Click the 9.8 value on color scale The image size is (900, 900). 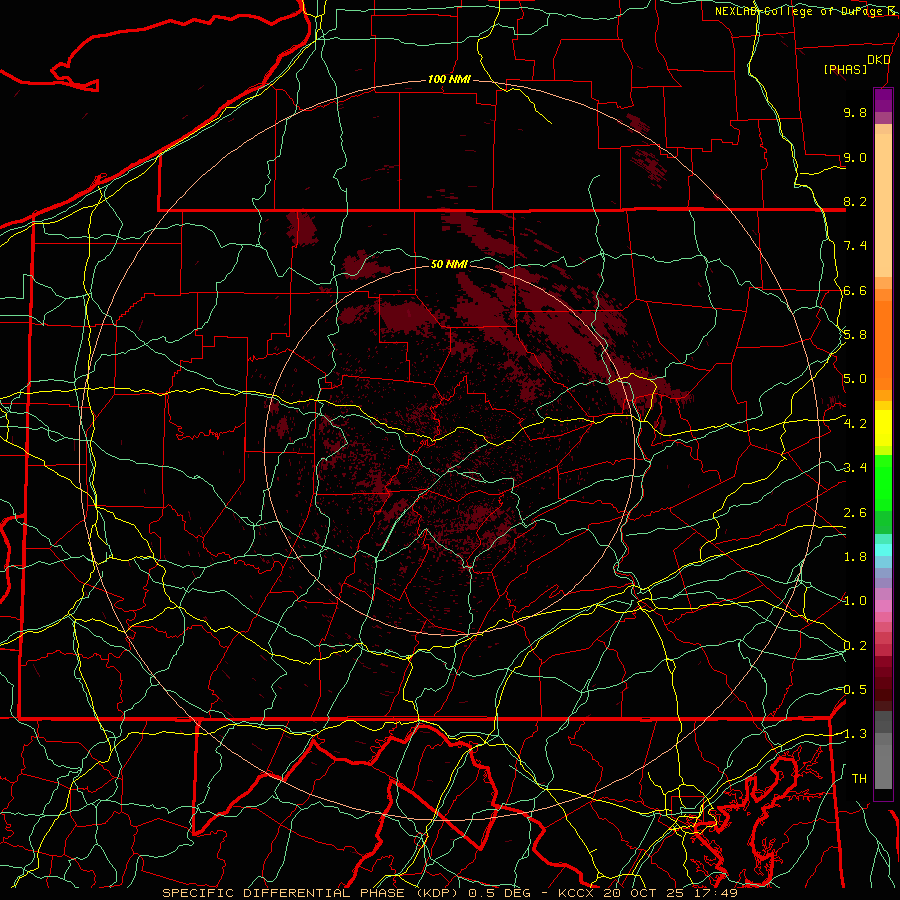855,112
